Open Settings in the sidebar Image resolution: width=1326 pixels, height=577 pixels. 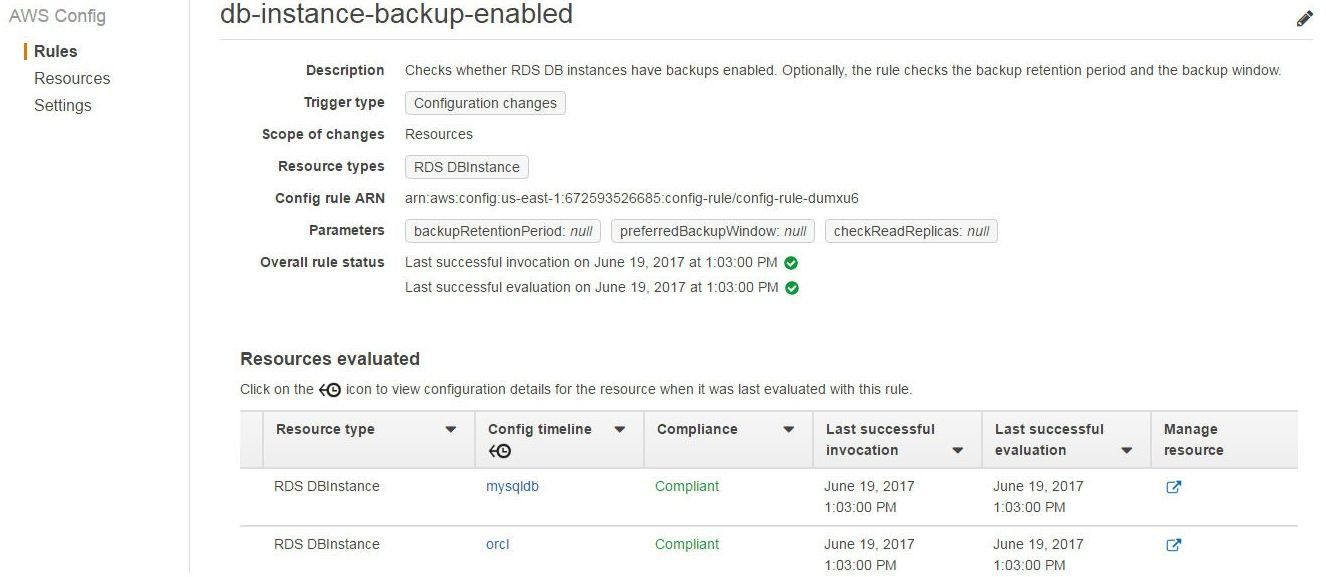[x=63, y=105]
